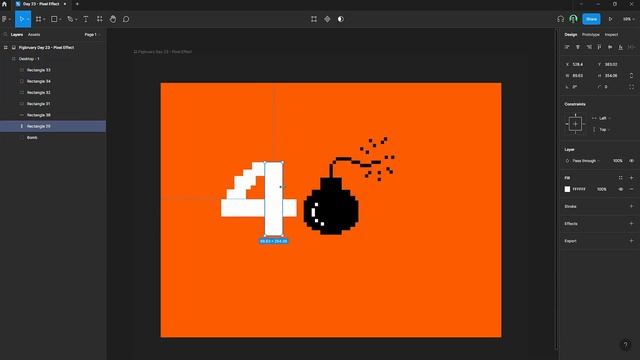Click the align horizontal centers icon
The width and height of the screenshot is (640, 360).
point(578,47)
